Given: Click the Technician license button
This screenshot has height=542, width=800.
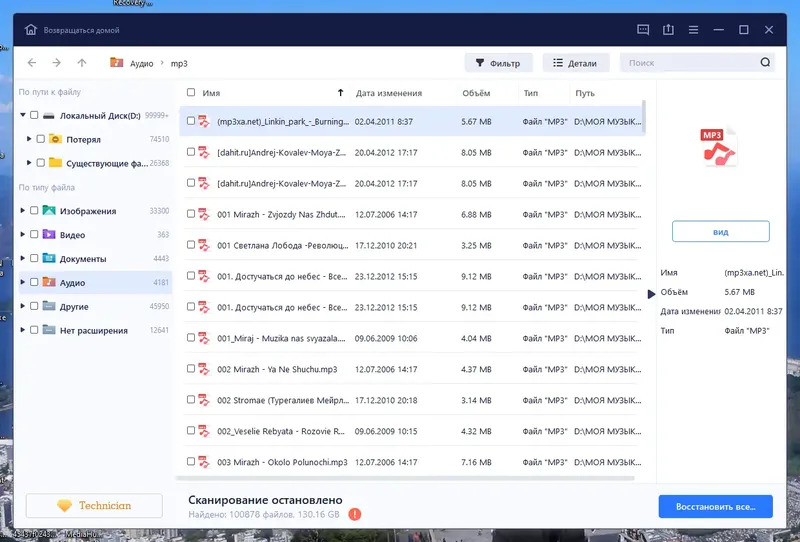Looking at the screenshot, I should pos(94,505).
